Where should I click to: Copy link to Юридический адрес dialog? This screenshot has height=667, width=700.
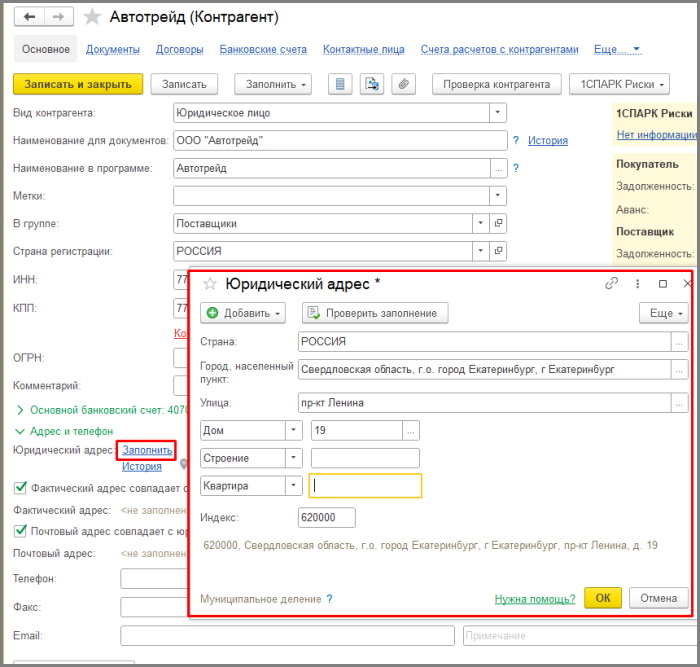pyautogui.click(x=611, y=284)
